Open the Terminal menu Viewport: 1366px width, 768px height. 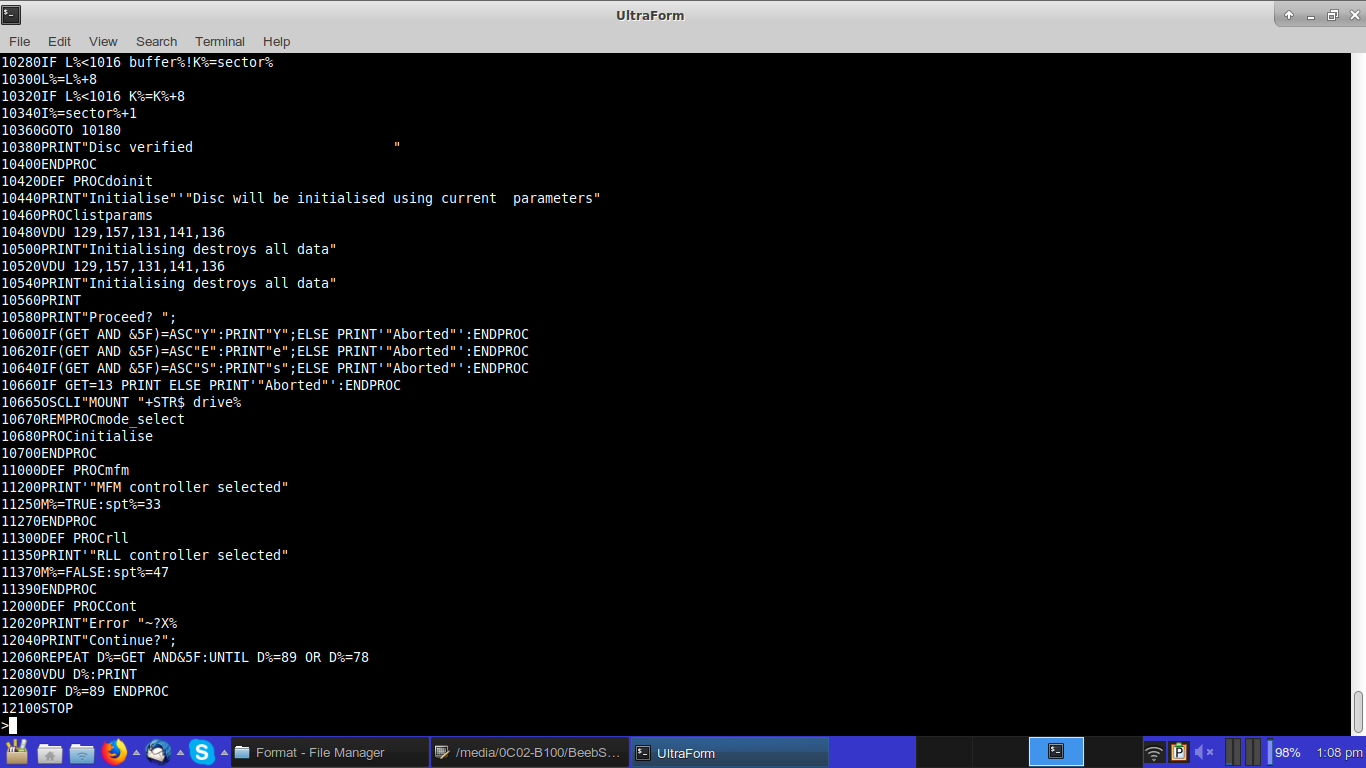[220, 41]
